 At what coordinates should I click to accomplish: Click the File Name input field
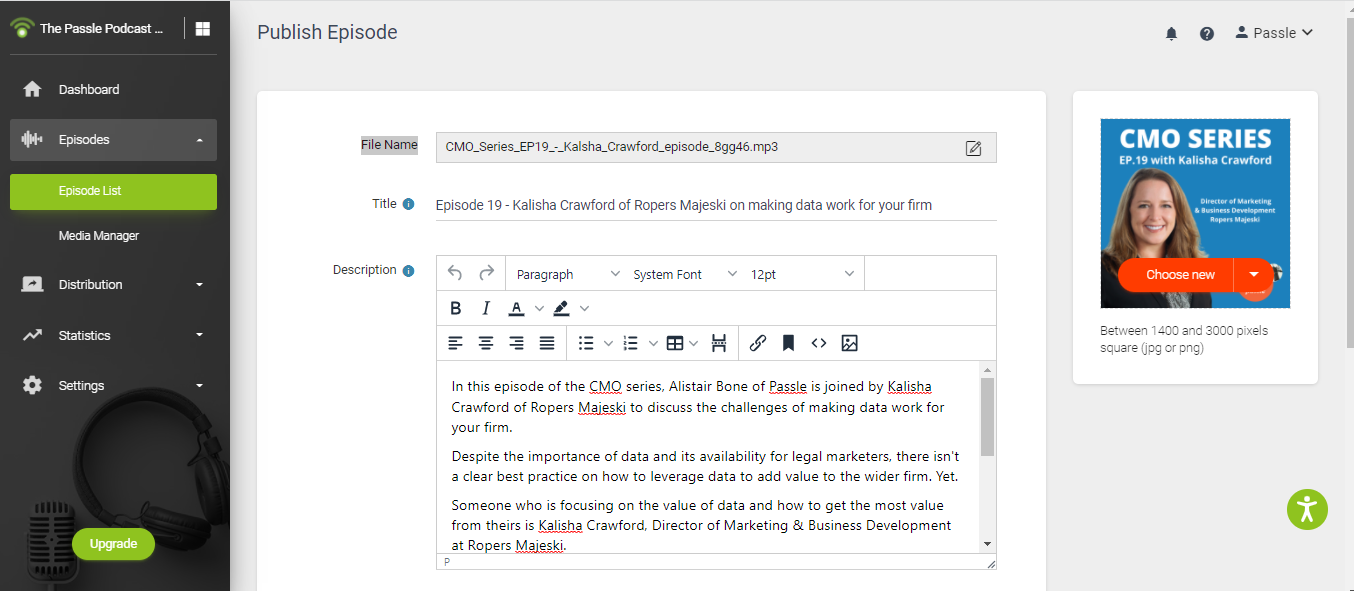tap(716, 147)
